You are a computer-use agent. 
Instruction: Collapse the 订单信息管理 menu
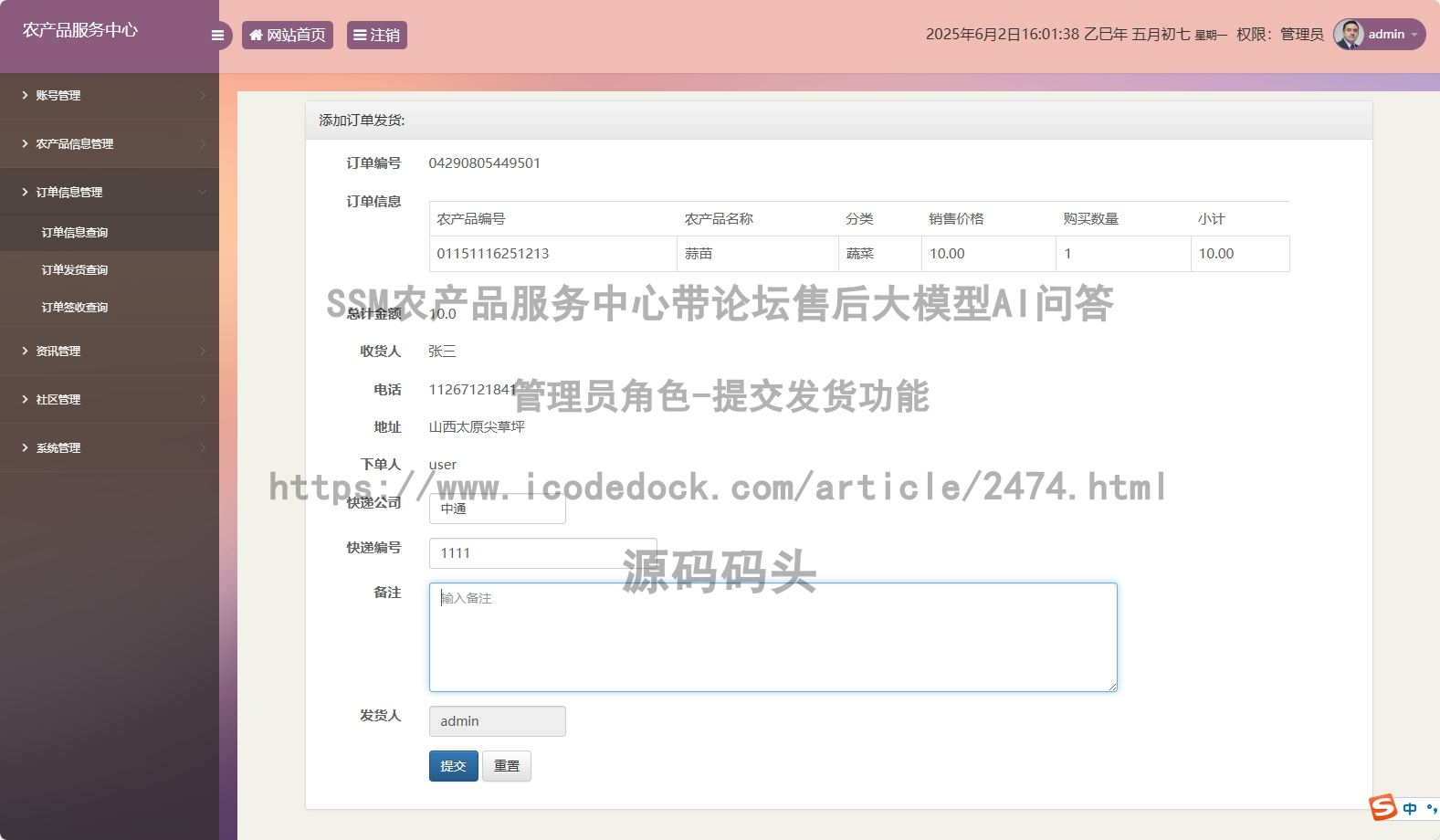tap(110, 192)
